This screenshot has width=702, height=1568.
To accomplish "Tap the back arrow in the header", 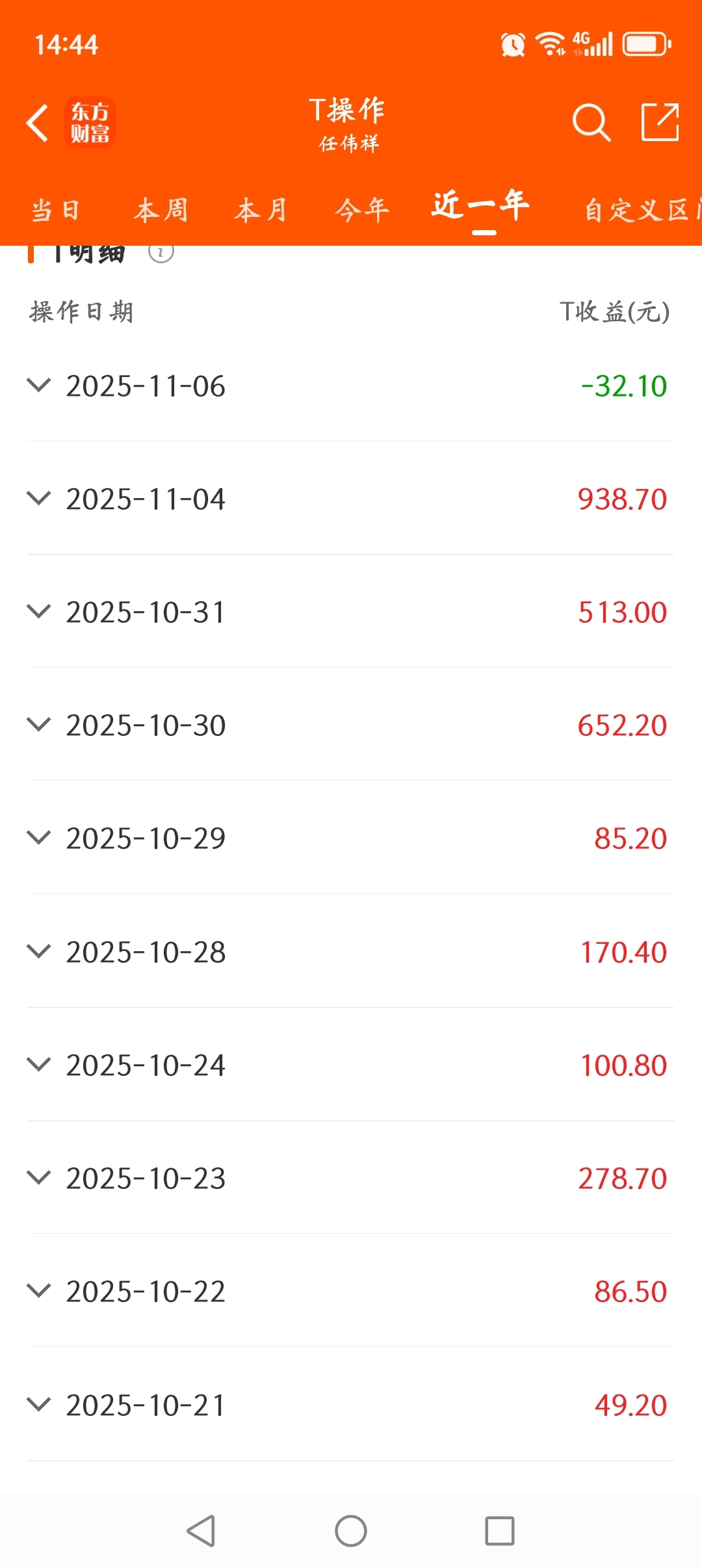I will tap(38, 123).
